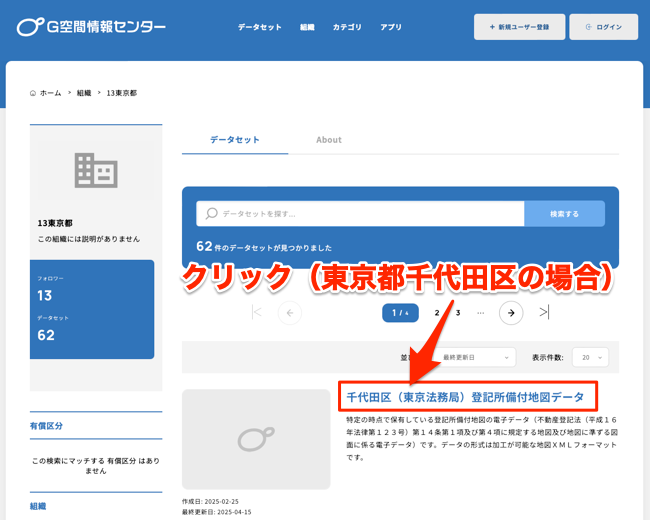Open 千代田区（東京法務局）登記所備付地図データ link

(x=465, y=397)
